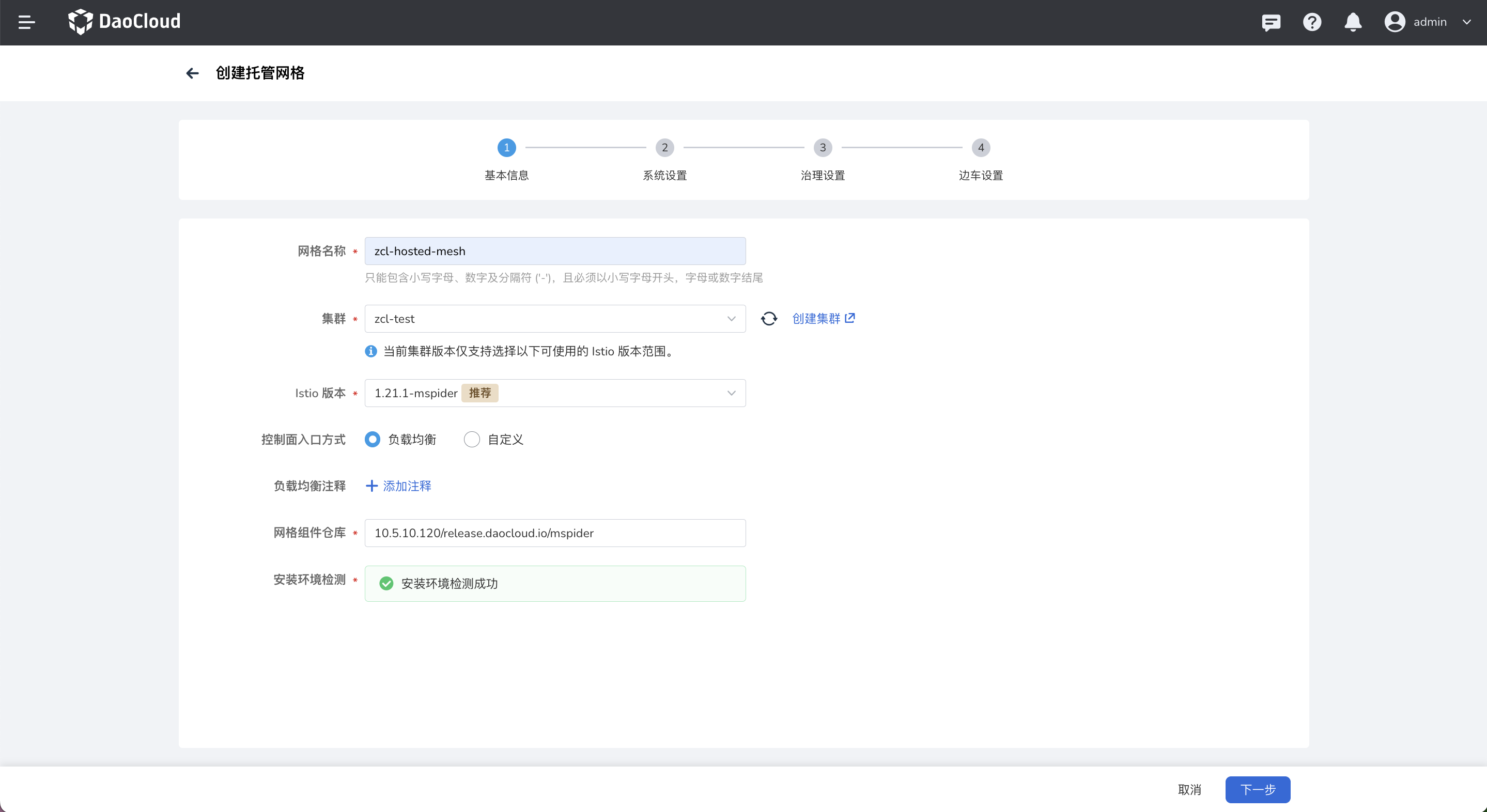The height and width of the screenshot is (812, 1487).
Task: Open the Istio 版本 dropdown
Action: point(555,393)
